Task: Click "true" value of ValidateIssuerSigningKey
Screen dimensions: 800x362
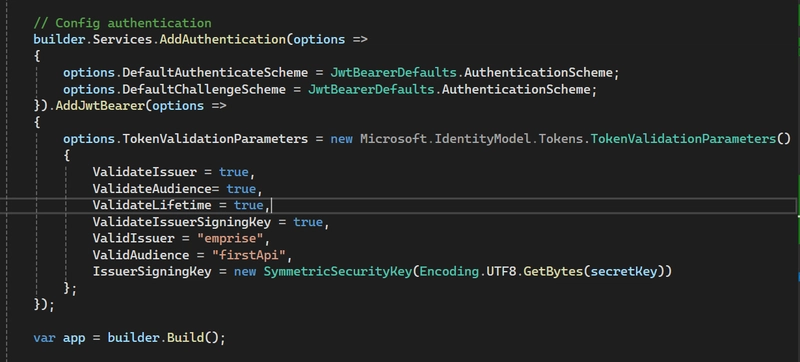Action: click(x=308, y=222)
